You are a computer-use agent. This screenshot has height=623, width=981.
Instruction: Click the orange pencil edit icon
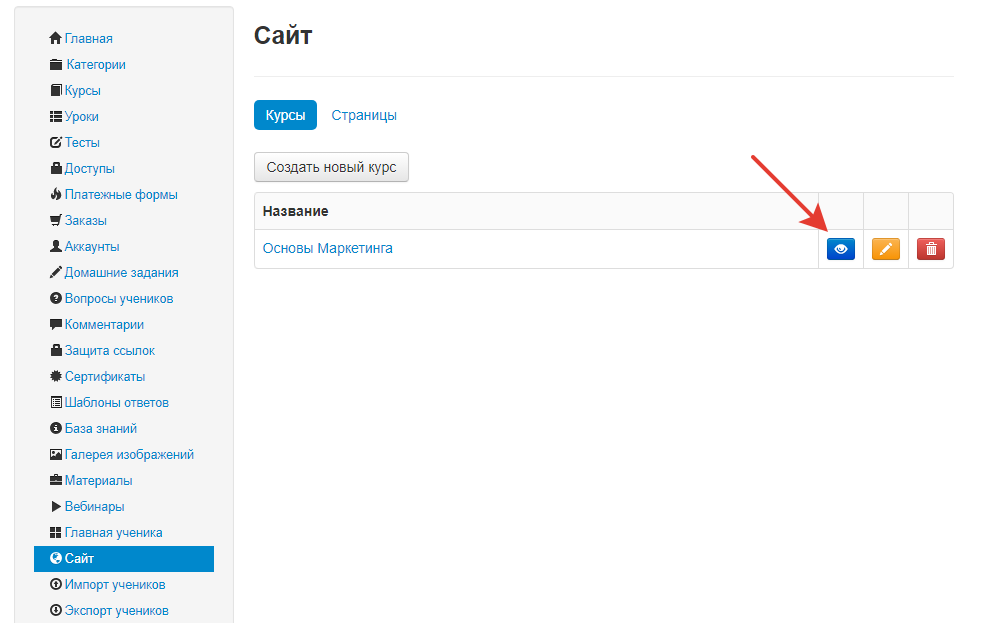885,249
